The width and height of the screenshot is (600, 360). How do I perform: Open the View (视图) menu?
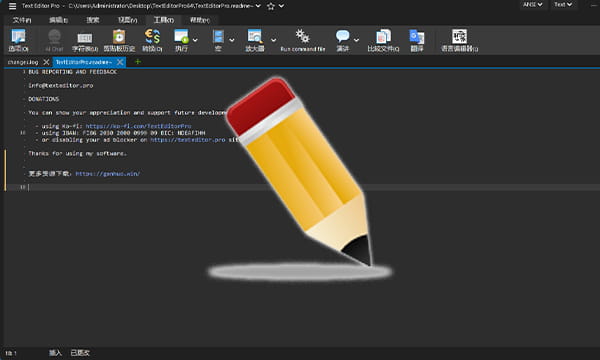[127, 20]
